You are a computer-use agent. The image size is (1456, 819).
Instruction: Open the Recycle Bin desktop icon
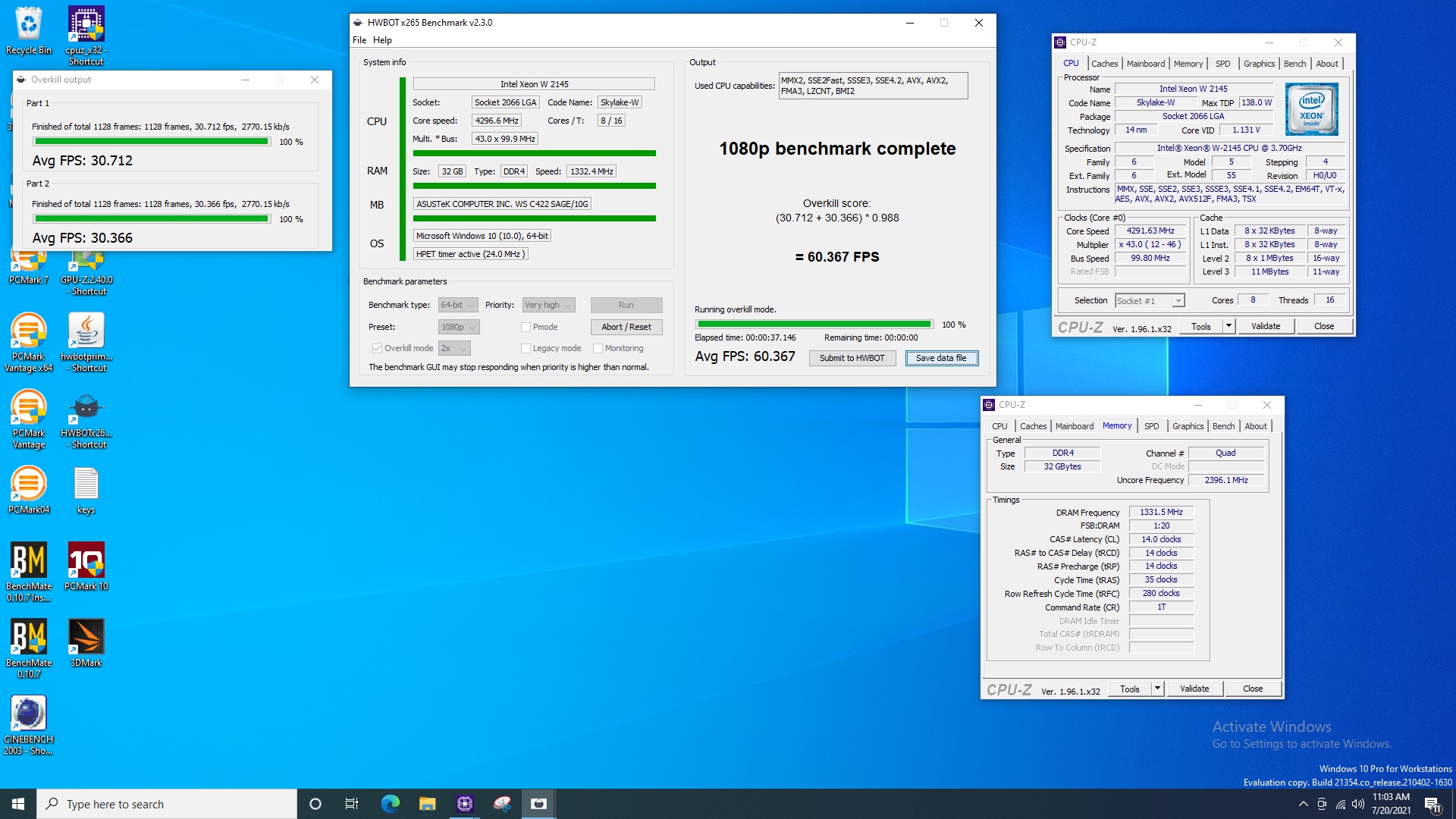[x=29, y=30]
